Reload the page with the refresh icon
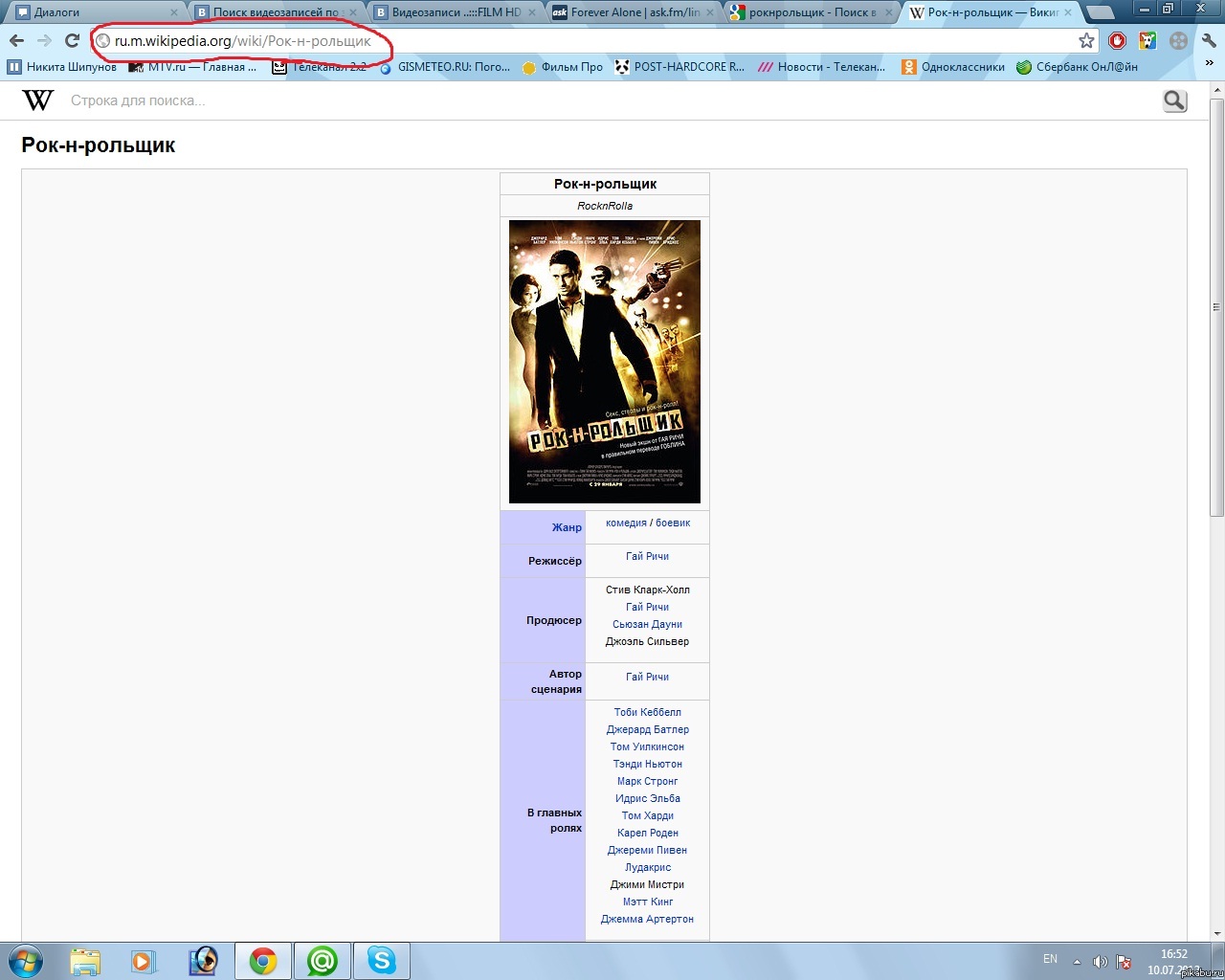1225x980 pixels. [72, 40]
